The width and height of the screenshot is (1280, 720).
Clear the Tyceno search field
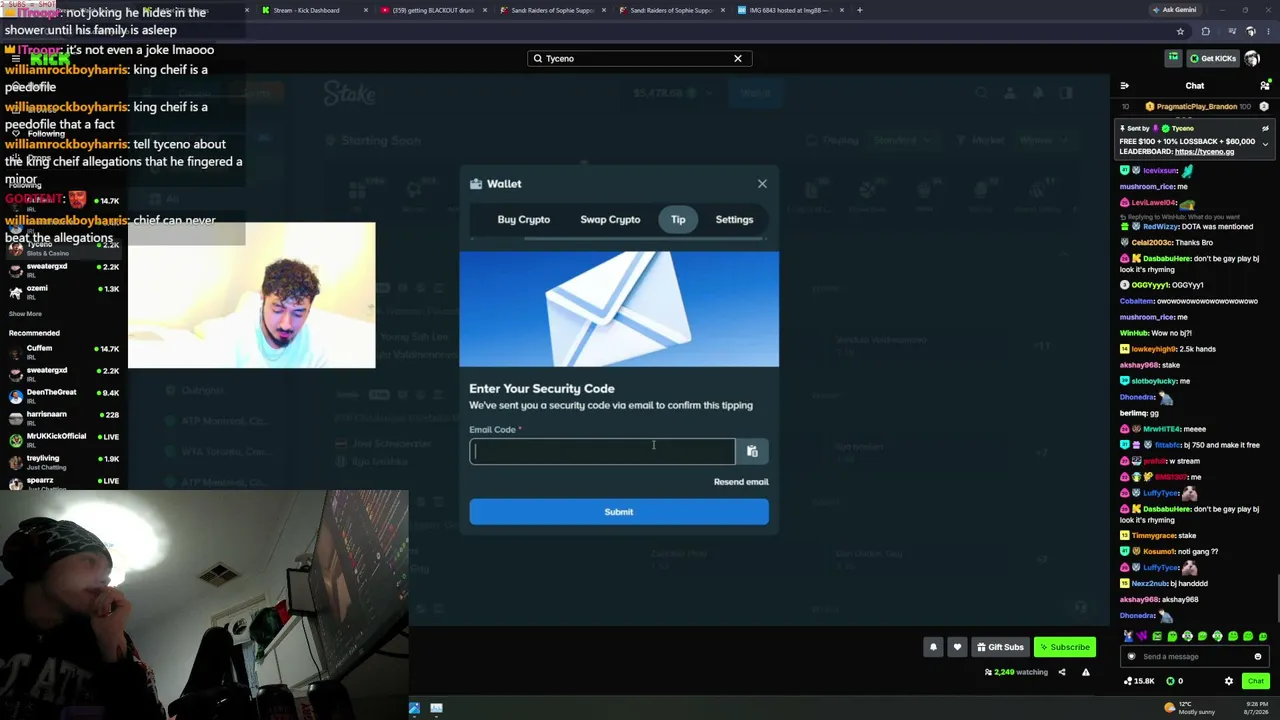pyautogui.click(x=738, y=58)
